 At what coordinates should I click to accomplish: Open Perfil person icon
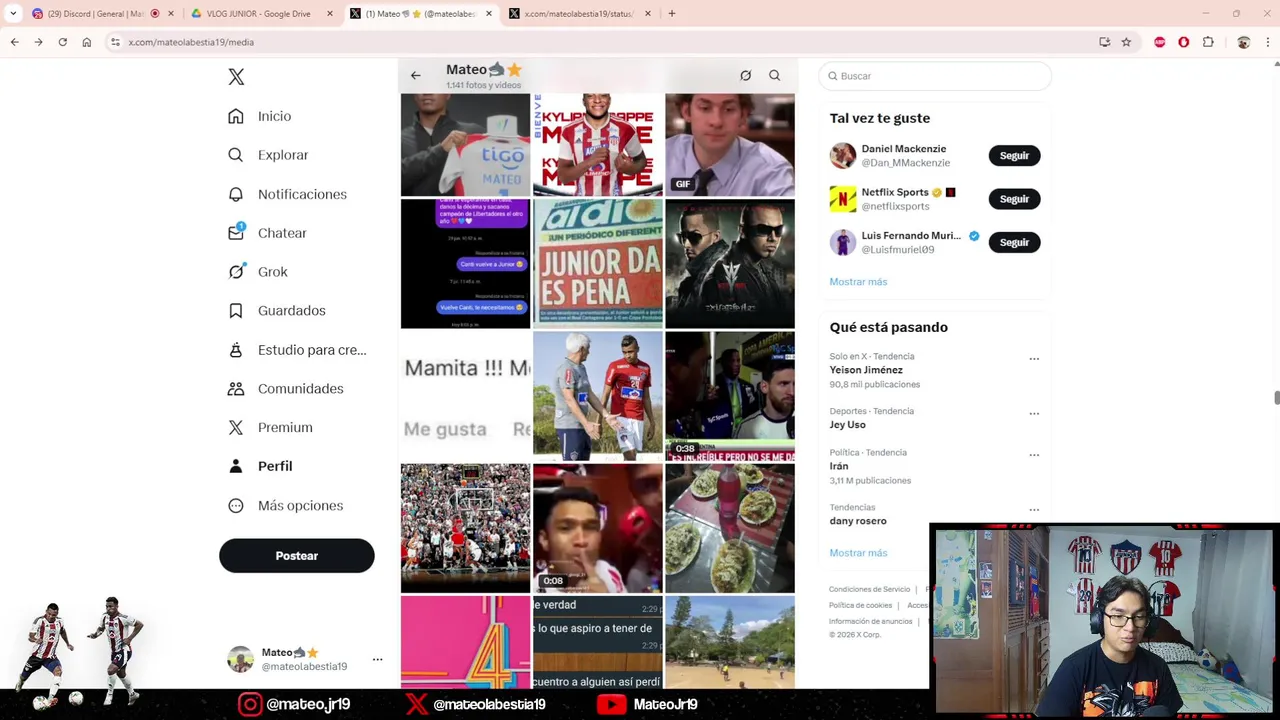click(x=236, y=466)
